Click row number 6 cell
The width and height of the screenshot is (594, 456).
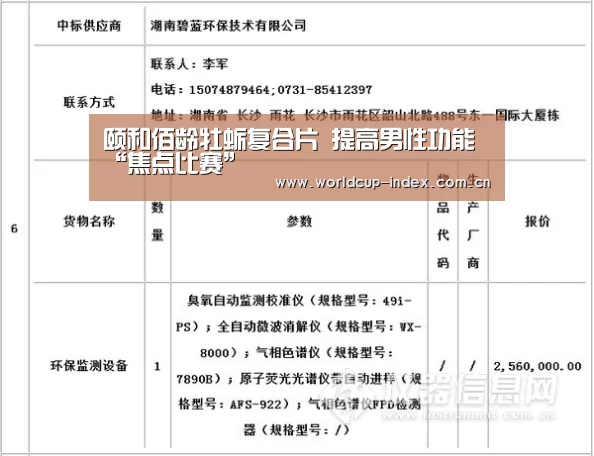point(14,228)
